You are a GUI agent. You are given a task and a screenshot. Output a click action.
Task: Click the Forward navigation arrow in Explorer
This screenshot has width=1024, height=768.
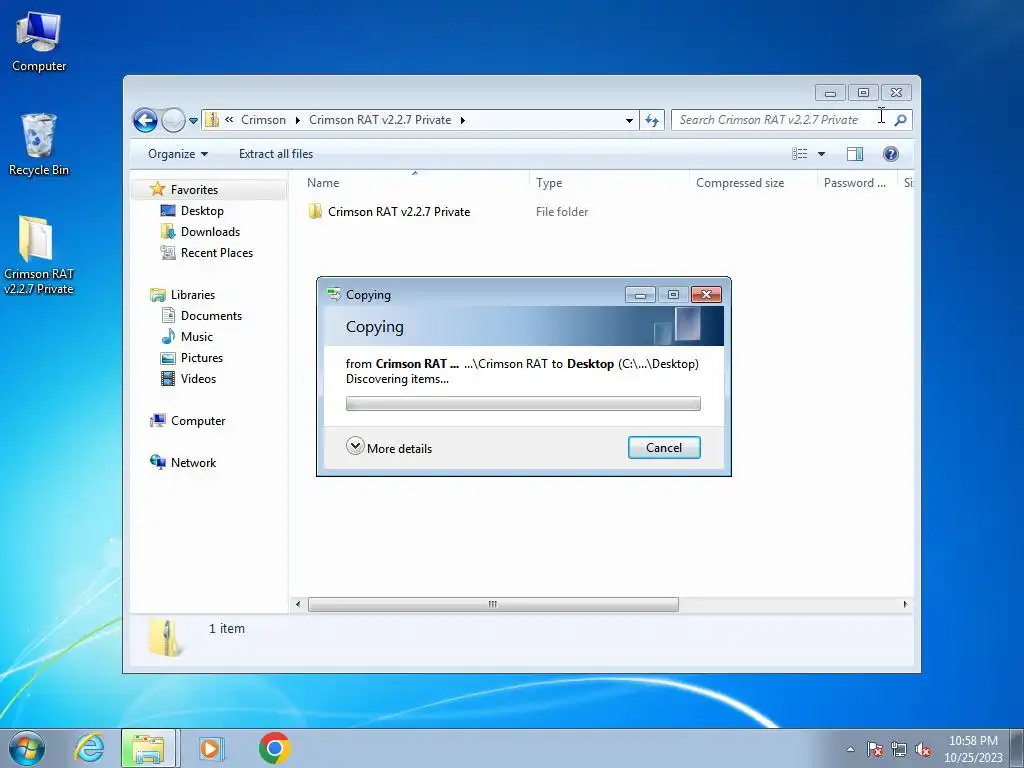(x=173, y=120)
